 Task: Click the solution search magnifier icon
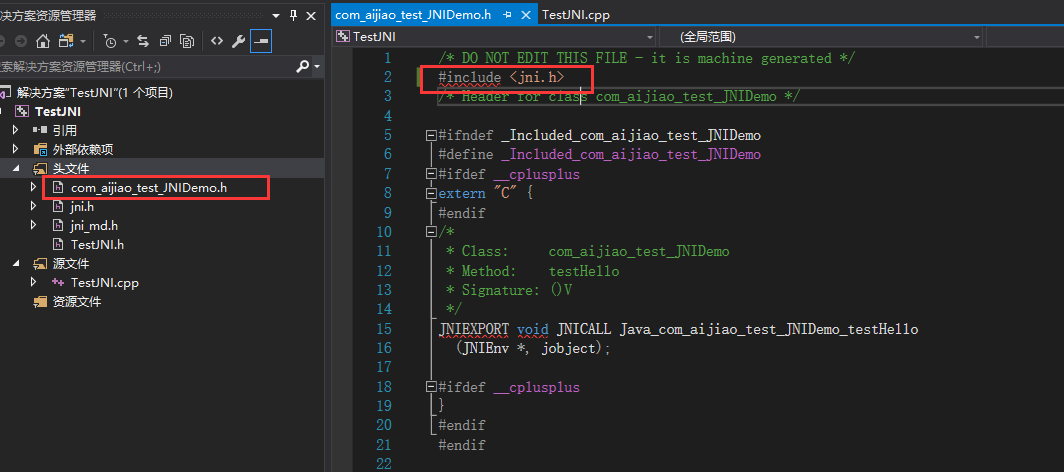point(303,66)
